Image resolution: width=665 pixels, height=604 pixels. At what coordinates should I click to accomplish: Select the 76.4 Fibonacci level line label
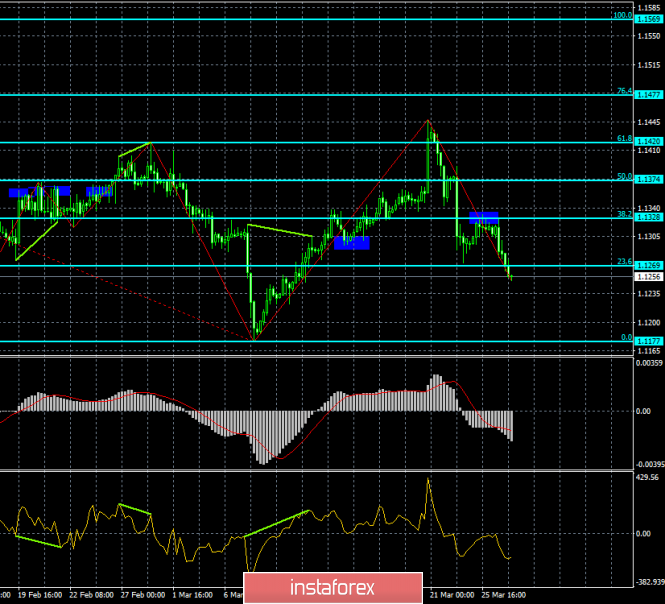pyautogui.click(x=622, y=91)
